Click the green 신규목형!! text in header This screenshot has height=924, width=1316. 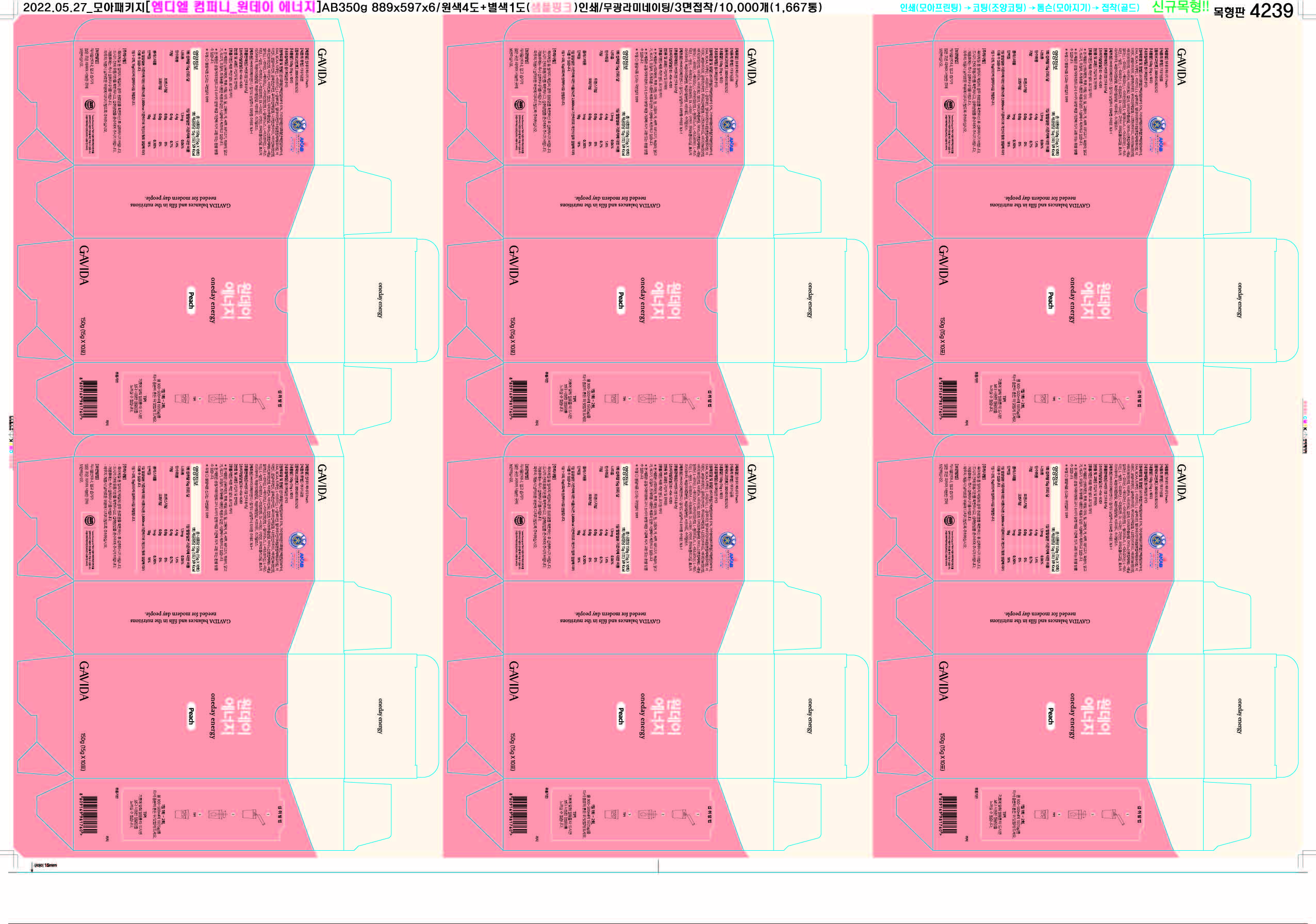coord(1180,7)
